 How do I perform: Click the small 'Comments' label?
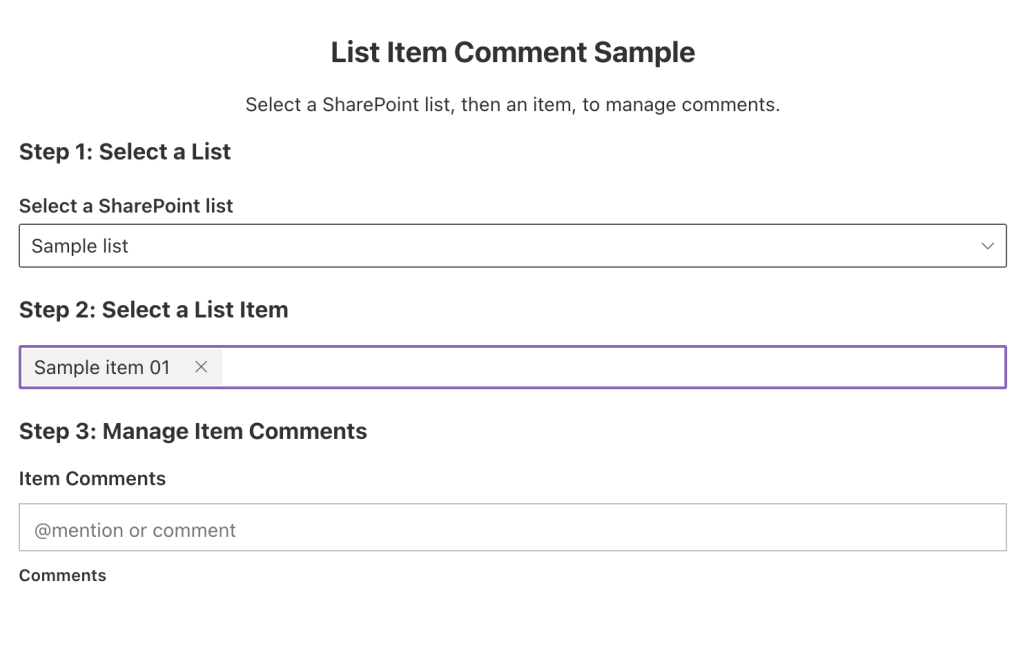point(62,575)
